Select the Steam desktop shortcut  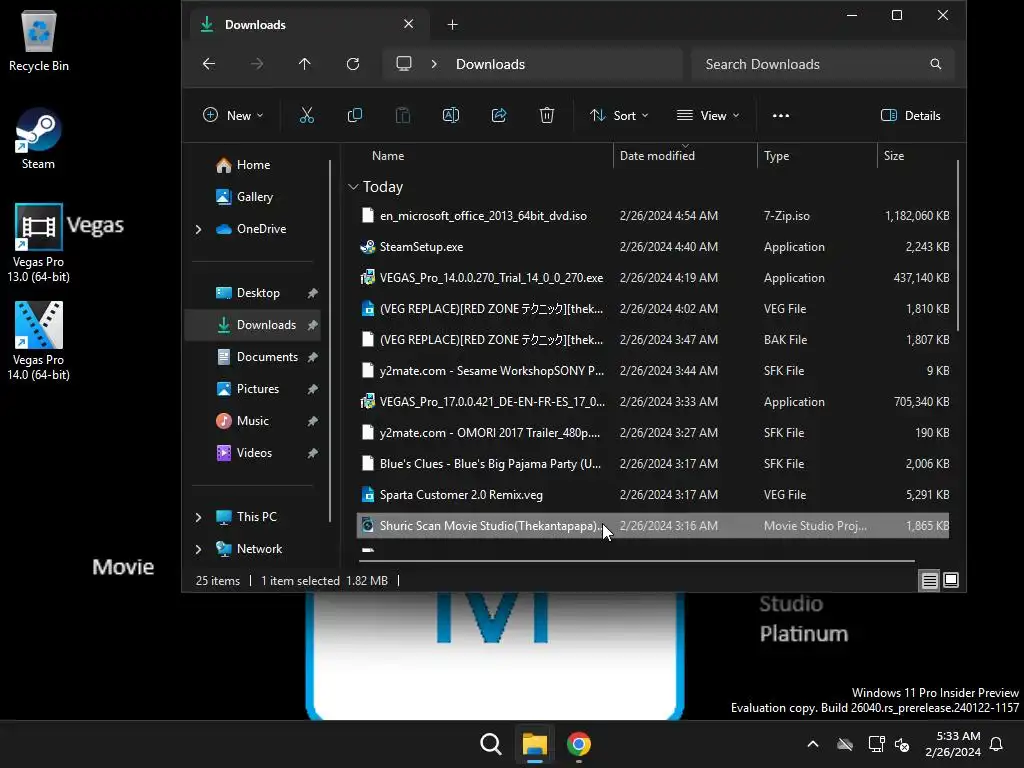click(39, 138)
